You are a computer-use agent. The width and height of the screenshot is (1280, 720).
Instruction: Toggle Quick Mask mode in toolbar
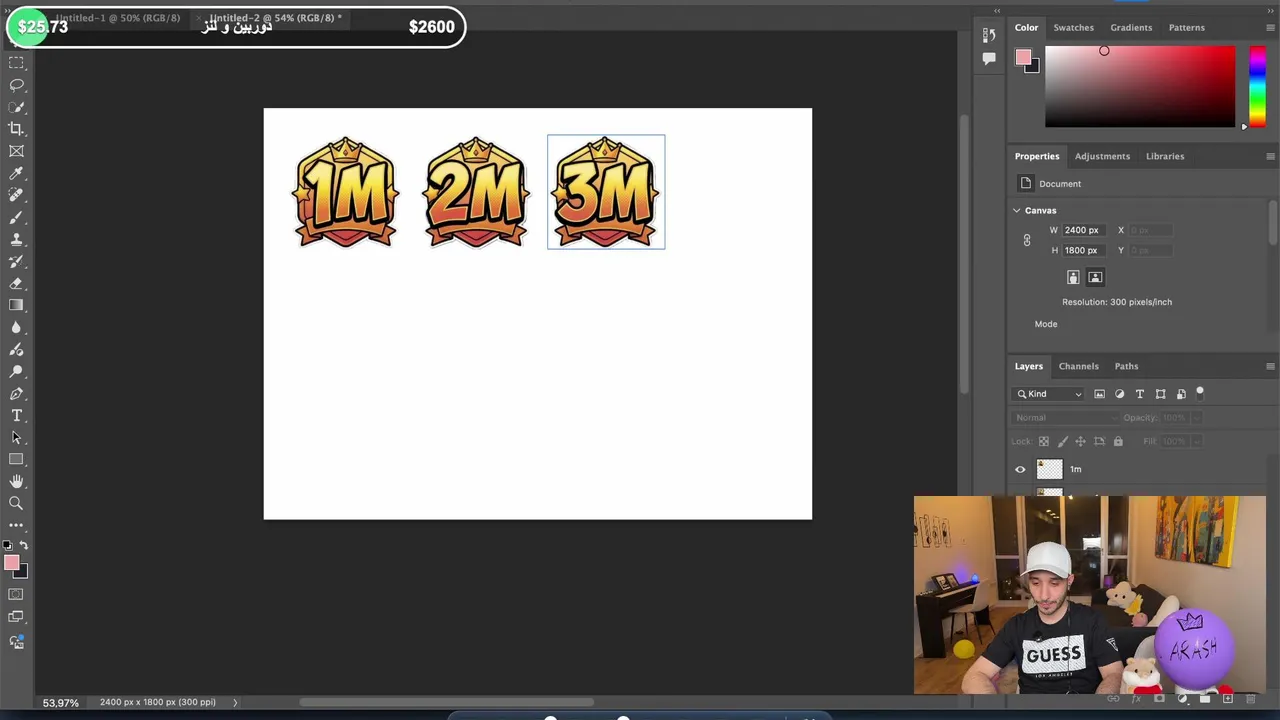coord(16,594)
